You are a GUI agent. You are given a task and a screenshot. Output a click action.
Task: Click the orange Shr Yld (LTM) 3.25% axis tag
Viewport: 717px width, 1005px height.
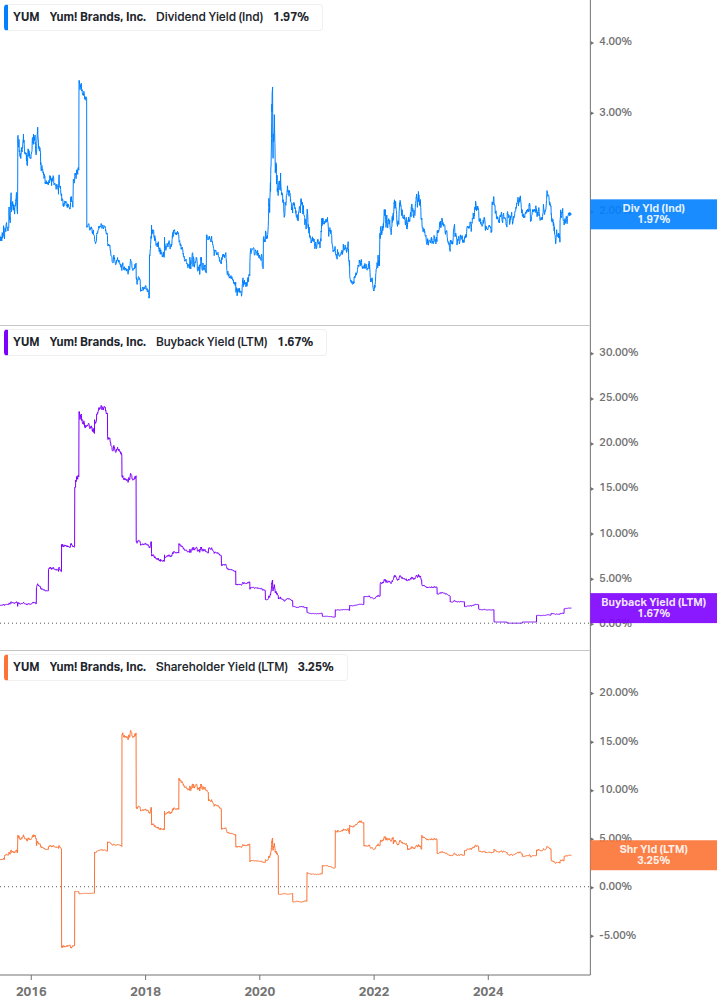tap(654, 855)
